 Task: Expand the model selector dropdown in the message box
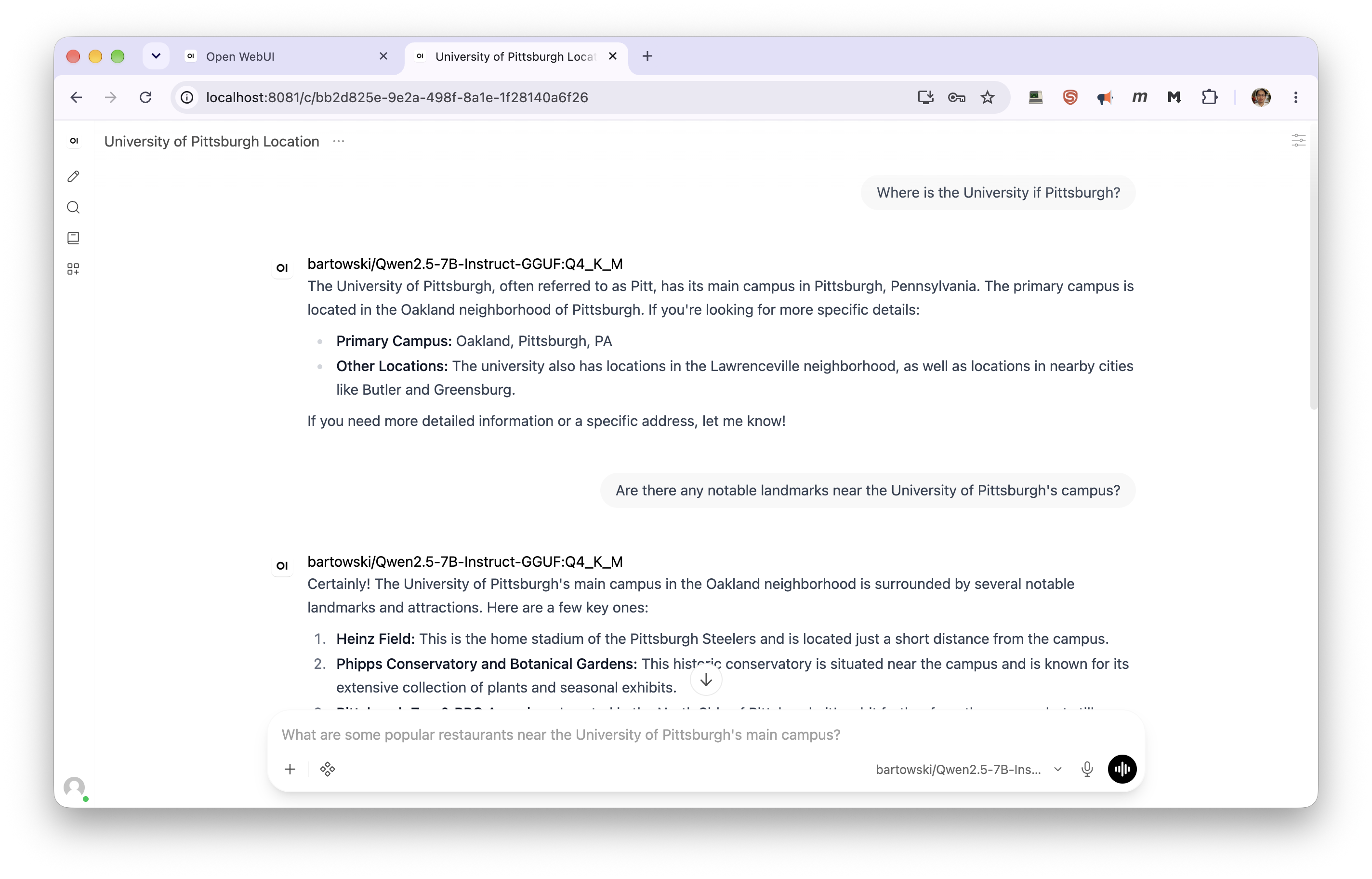(968, 769)
